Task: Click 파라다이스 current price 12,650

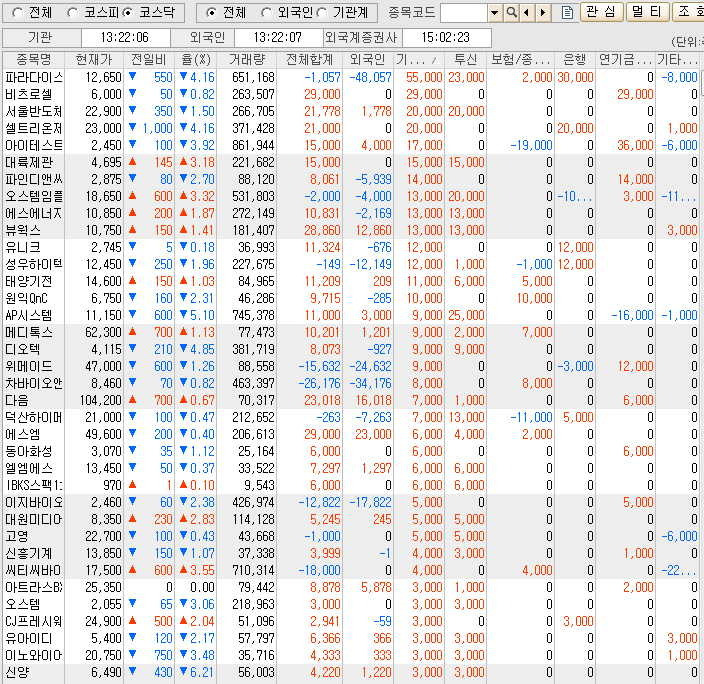Action: (104, 77)
